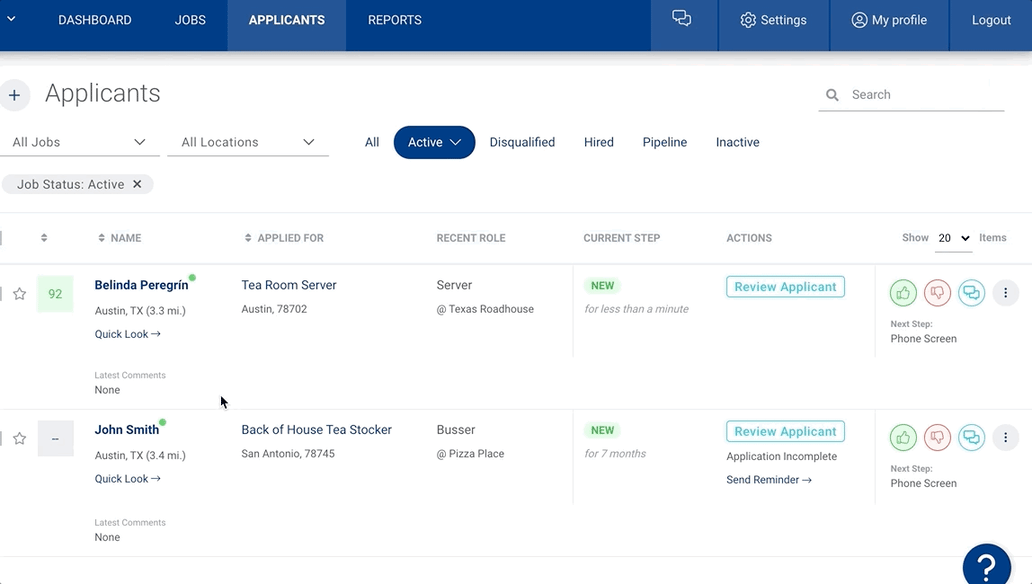Reject Belinda Peregrín with the thumbs-down icon
The height and width of the screenshot is (584, 1032).
pyautogui.click(x=937, y=292)
